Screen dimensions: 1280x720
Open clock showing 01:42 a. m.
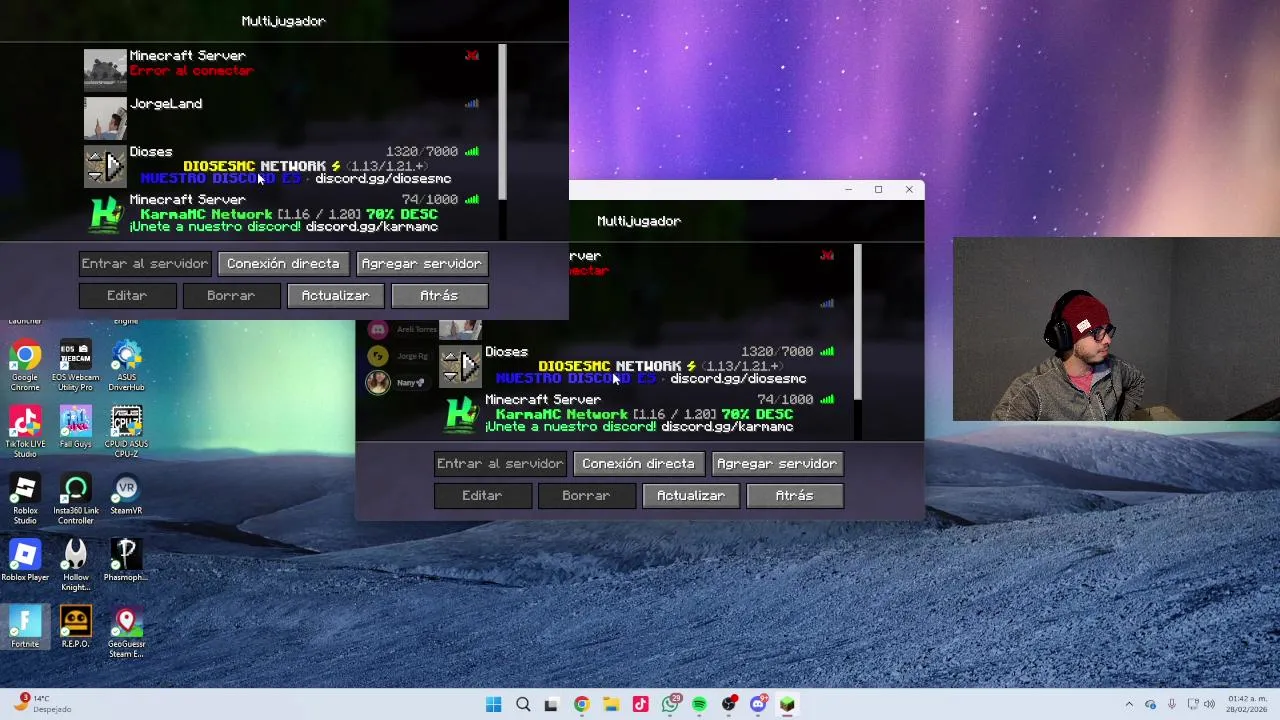[x=1247, y=704]
